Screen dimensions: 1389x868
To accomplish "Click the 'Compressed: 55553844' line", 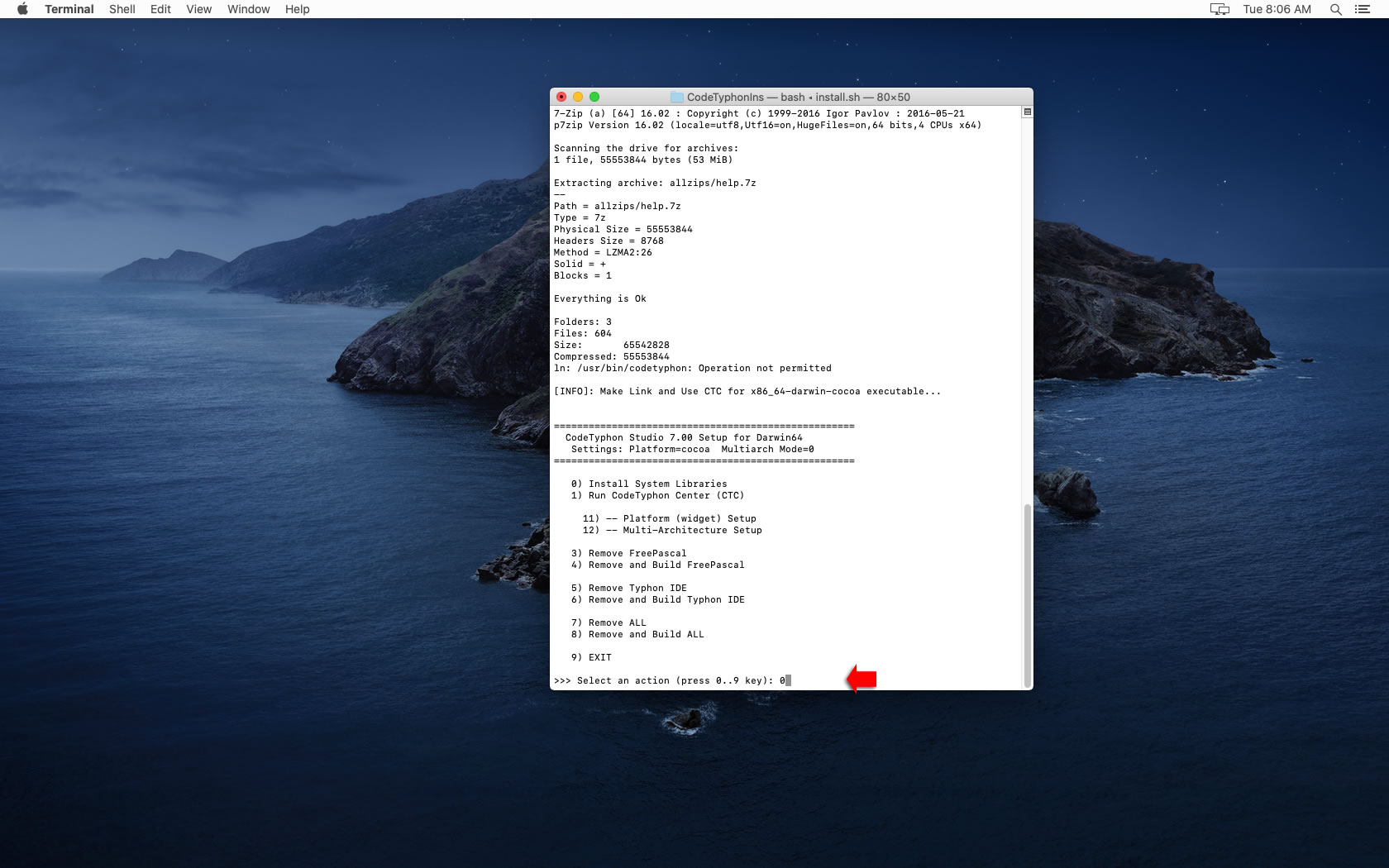I will click(x=612, y=356).
